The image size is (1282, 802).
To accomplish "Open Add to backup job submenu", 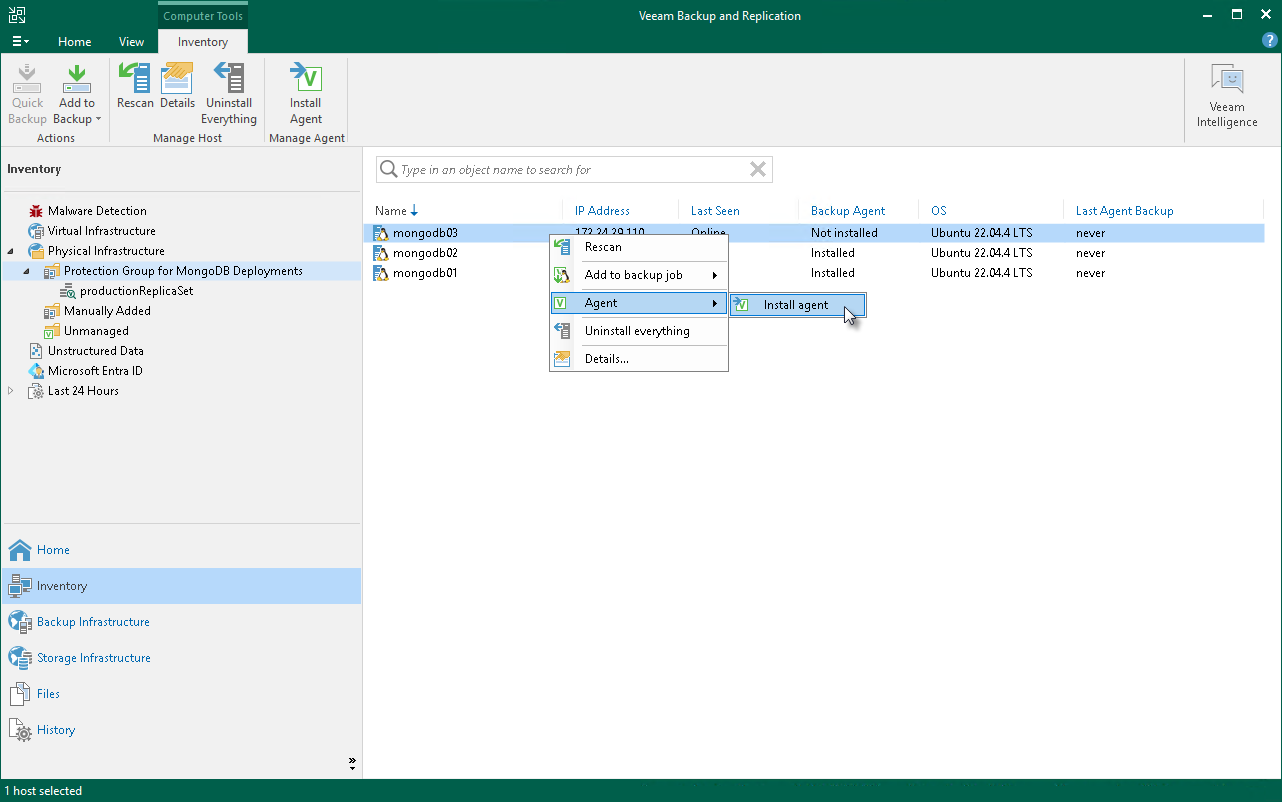I will point(639,275).
